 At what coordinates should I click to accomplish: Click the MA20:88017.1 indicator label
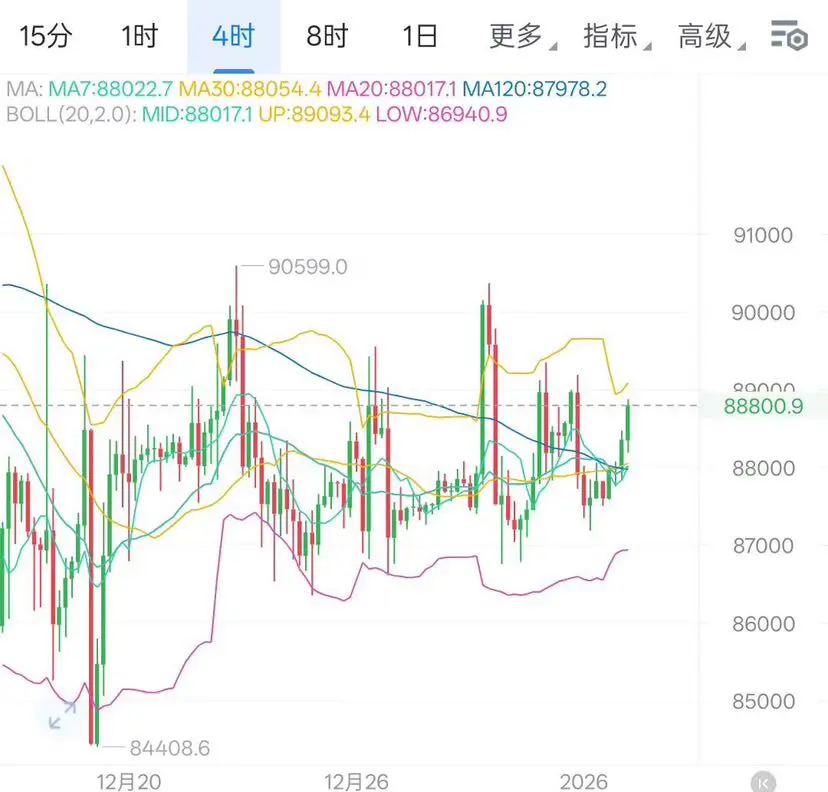[x=391, y=89]
